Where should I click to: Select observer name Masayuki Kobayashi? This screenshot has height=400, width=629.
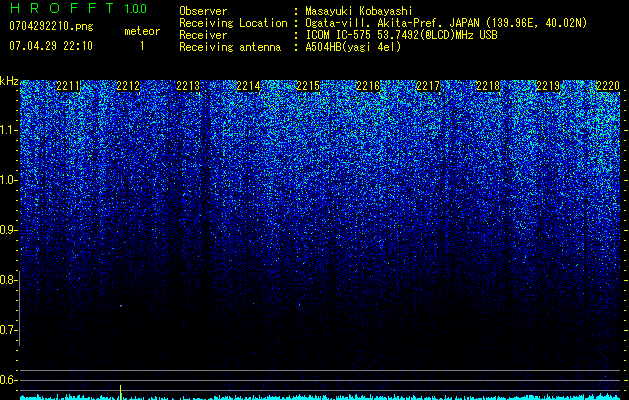coord(358,11)
